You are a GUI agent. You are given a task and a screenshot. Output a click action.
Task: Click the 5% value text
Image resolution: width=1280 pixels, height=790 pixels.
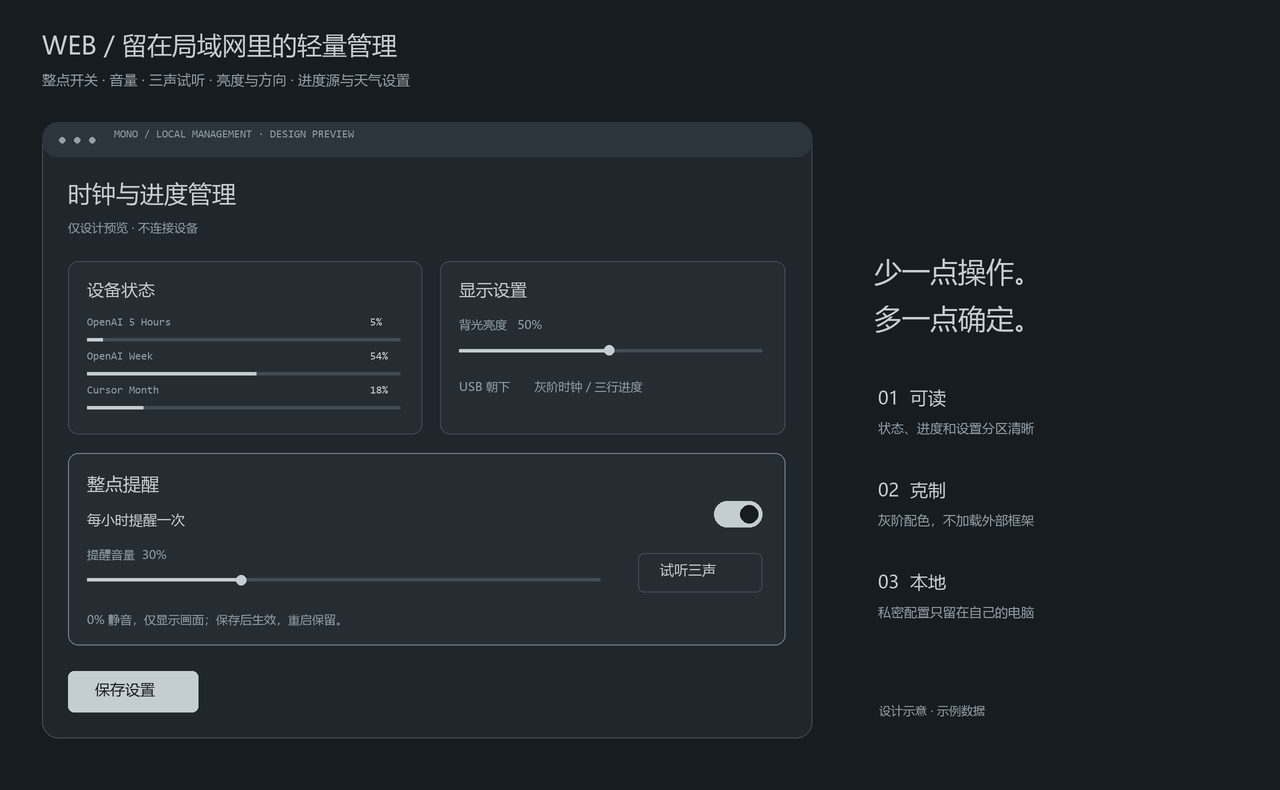pos(376,322)
